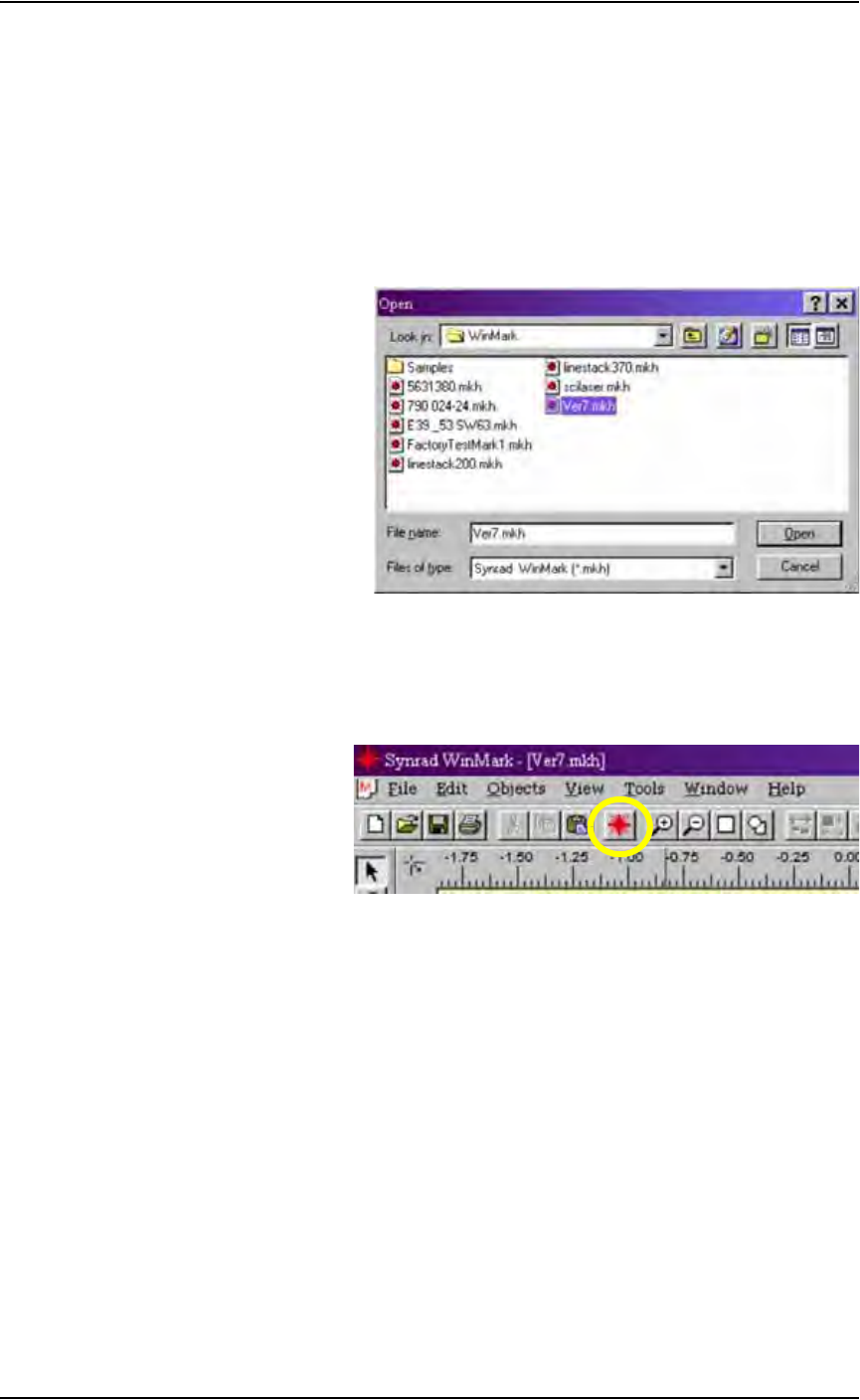Open the View menu
Viewport: 860px width, 1400px height.
585,789
